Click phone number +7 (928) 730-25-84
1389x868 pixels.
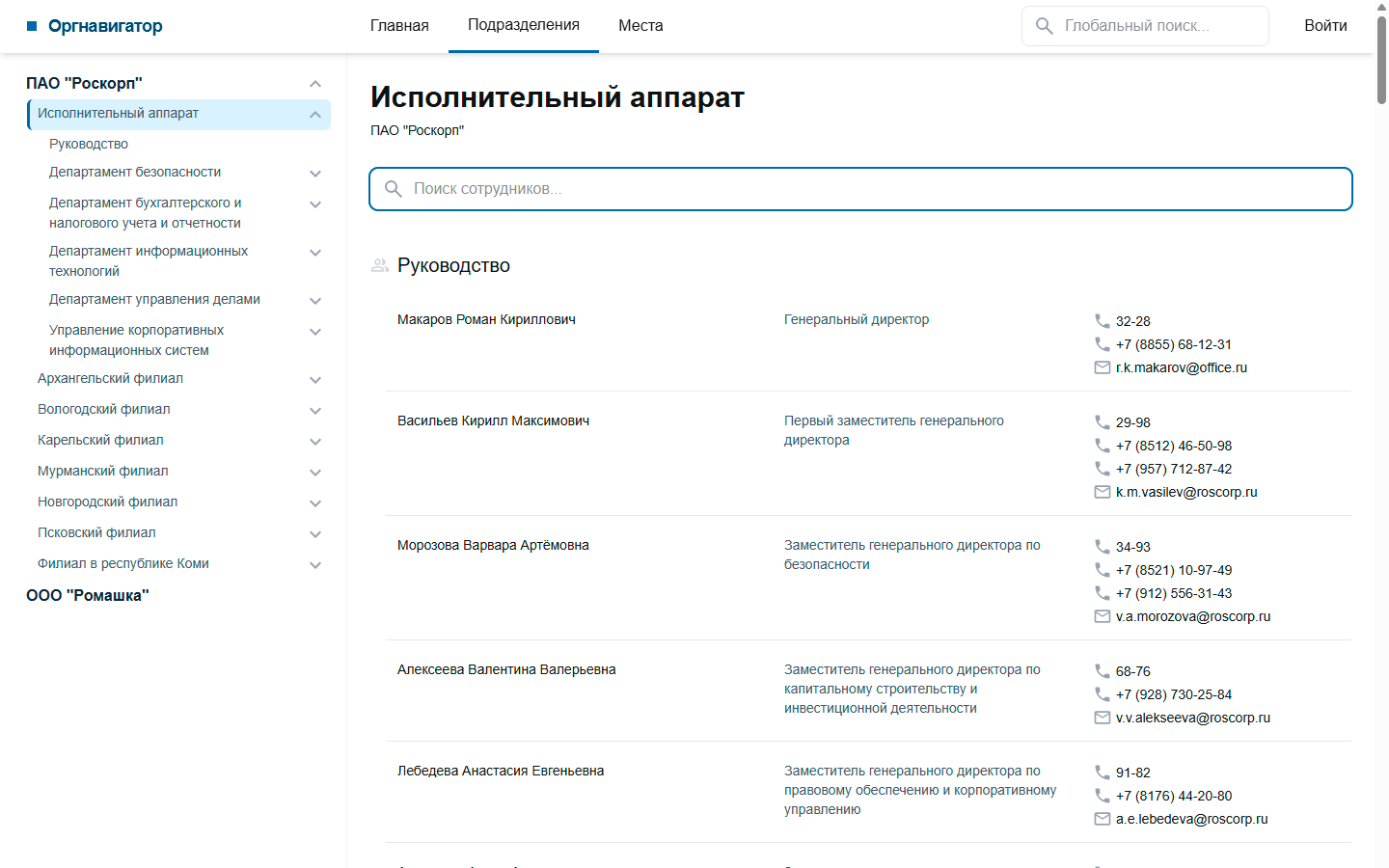pyautogui.click(x=1174, y=694)
